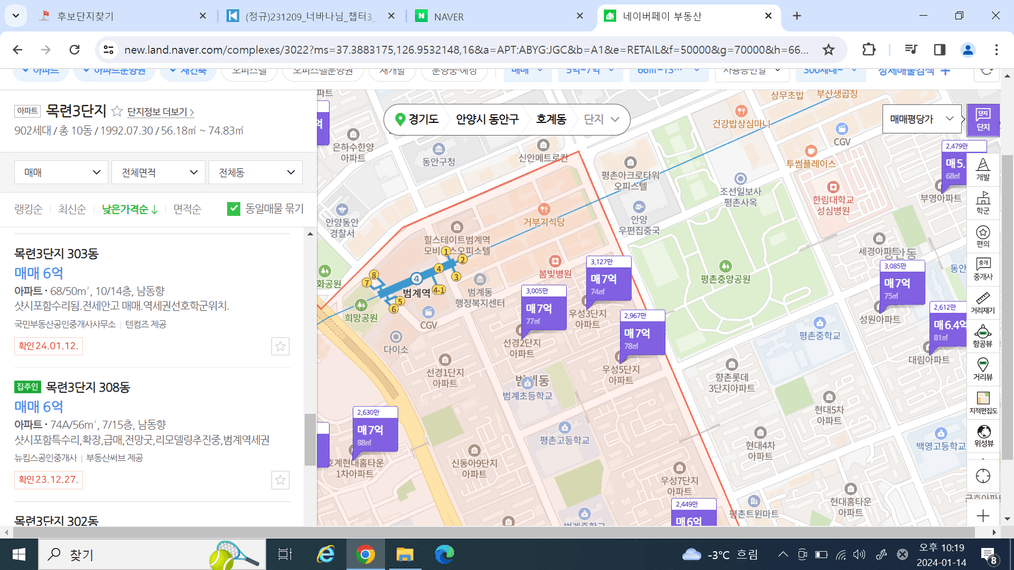Switch to the NAVER browser tab
Viewport: 1014px width, 570px height.
click(499, 16)
